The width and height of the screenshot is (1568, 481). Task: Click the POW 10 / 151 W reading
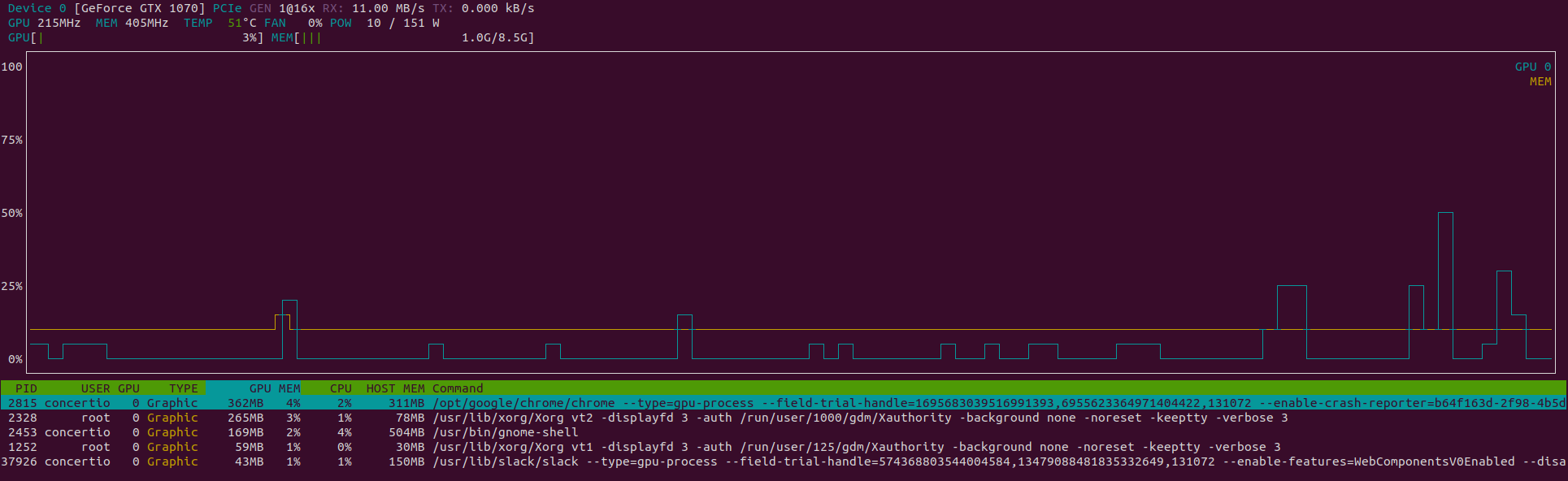click(x=384, y=23)
